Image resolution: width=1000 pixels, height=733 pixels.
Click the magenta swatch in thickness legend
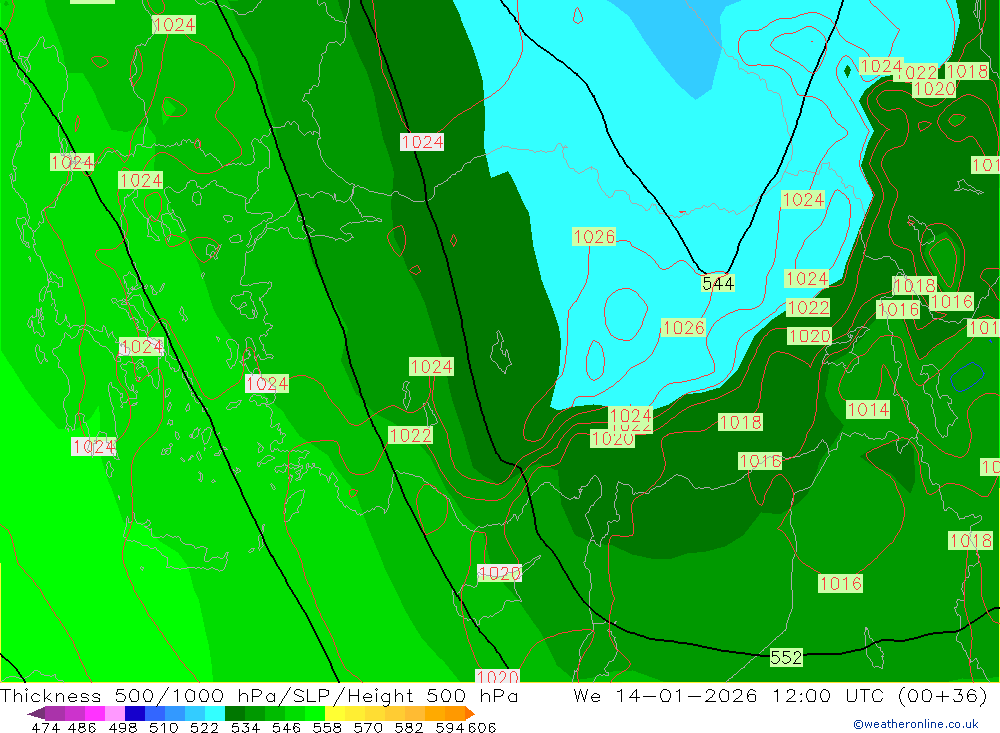[x=95, y=713]
